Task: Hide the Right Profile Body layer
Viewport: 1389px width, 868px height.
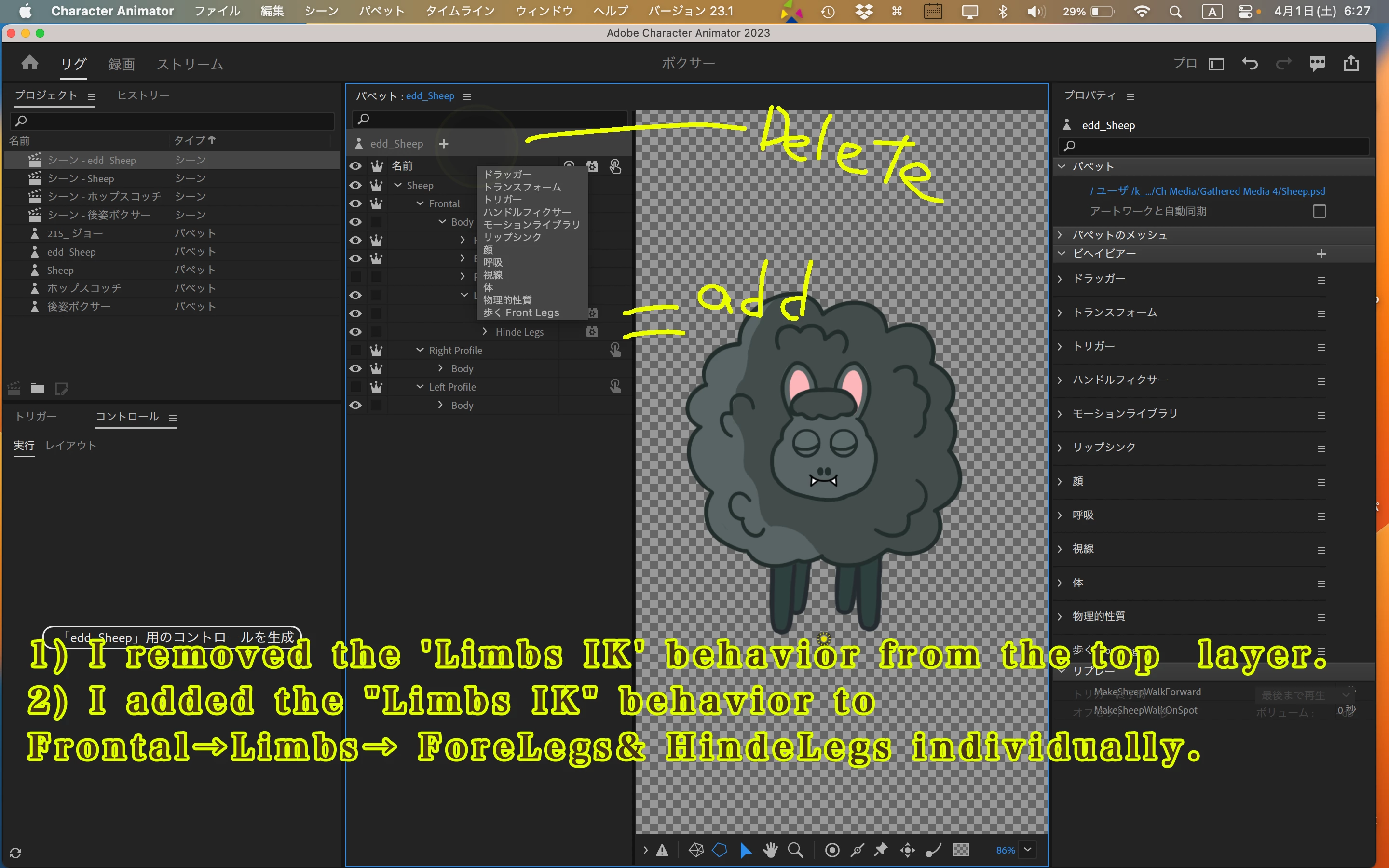Action: 355,368
